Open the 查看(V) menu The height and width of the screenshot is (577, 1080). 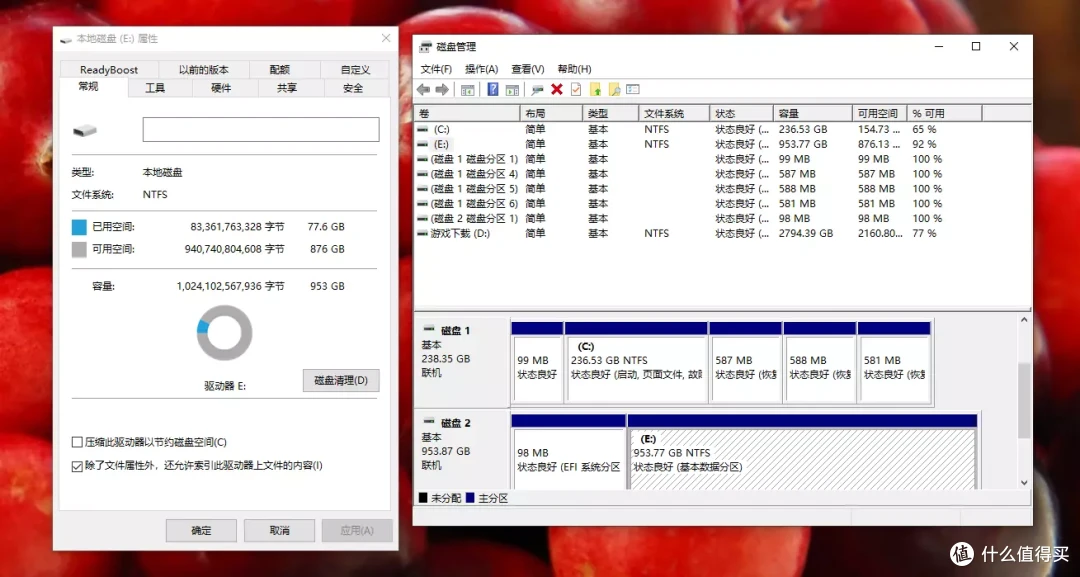coord(528,69)
